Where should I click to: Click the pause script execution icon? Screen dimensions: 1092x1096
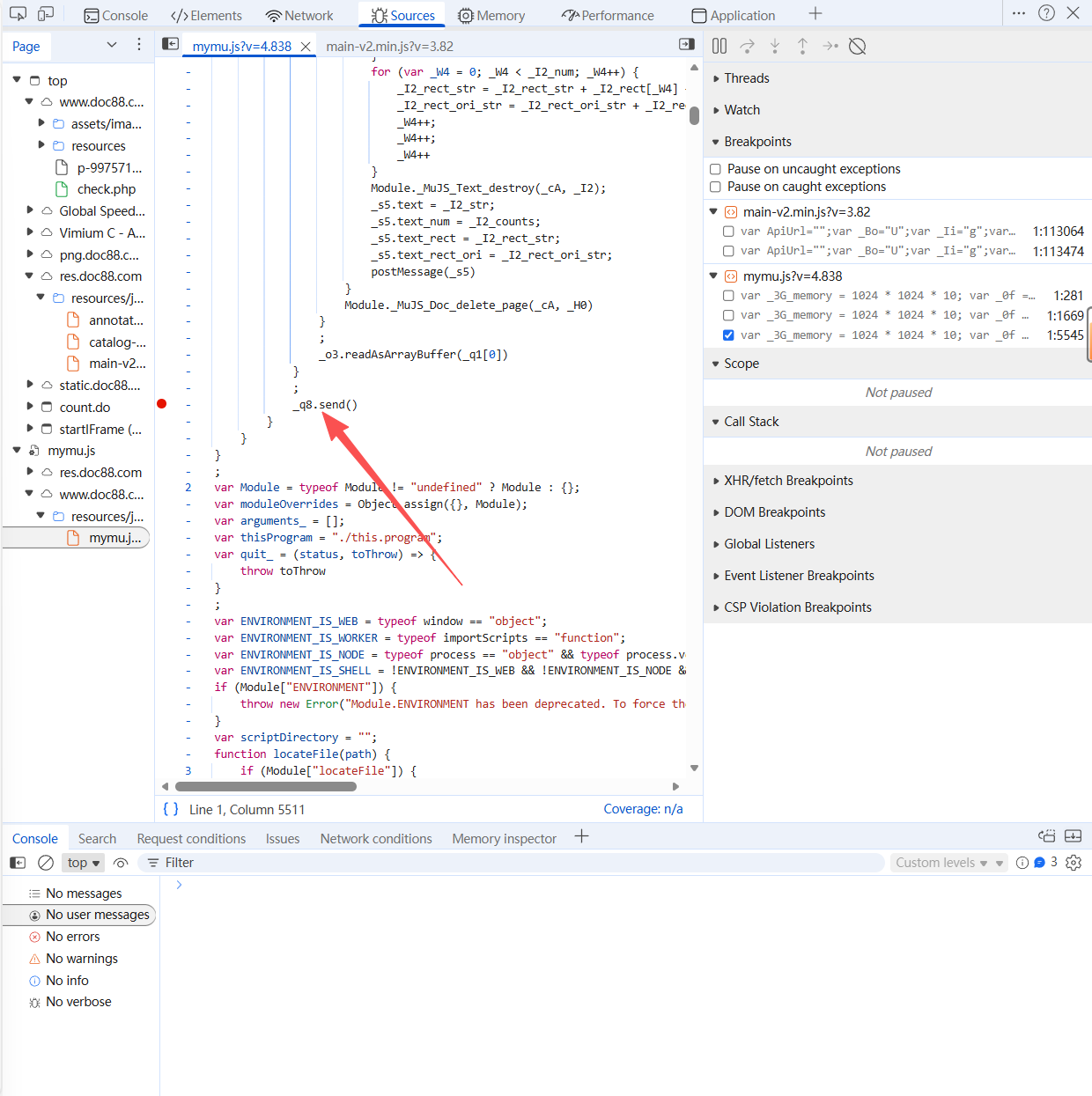[x=719, y=47]
